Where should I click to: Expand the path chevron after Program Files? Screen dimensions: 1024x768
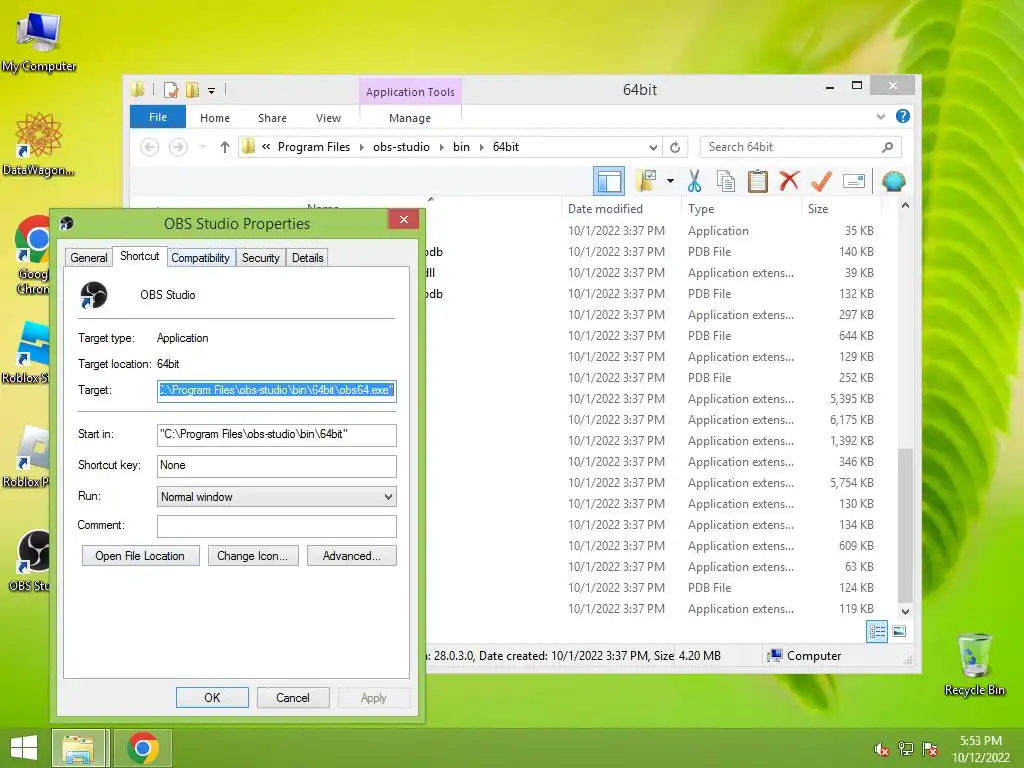(x=362, y=148)
